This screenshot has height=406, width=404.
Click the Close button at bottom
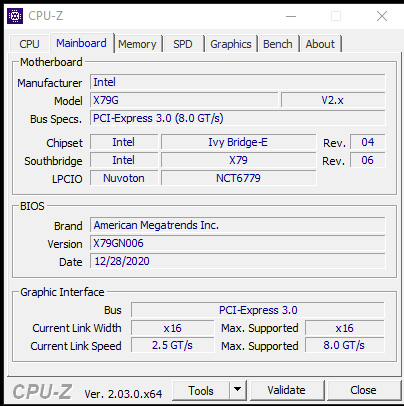click(363, 390)
